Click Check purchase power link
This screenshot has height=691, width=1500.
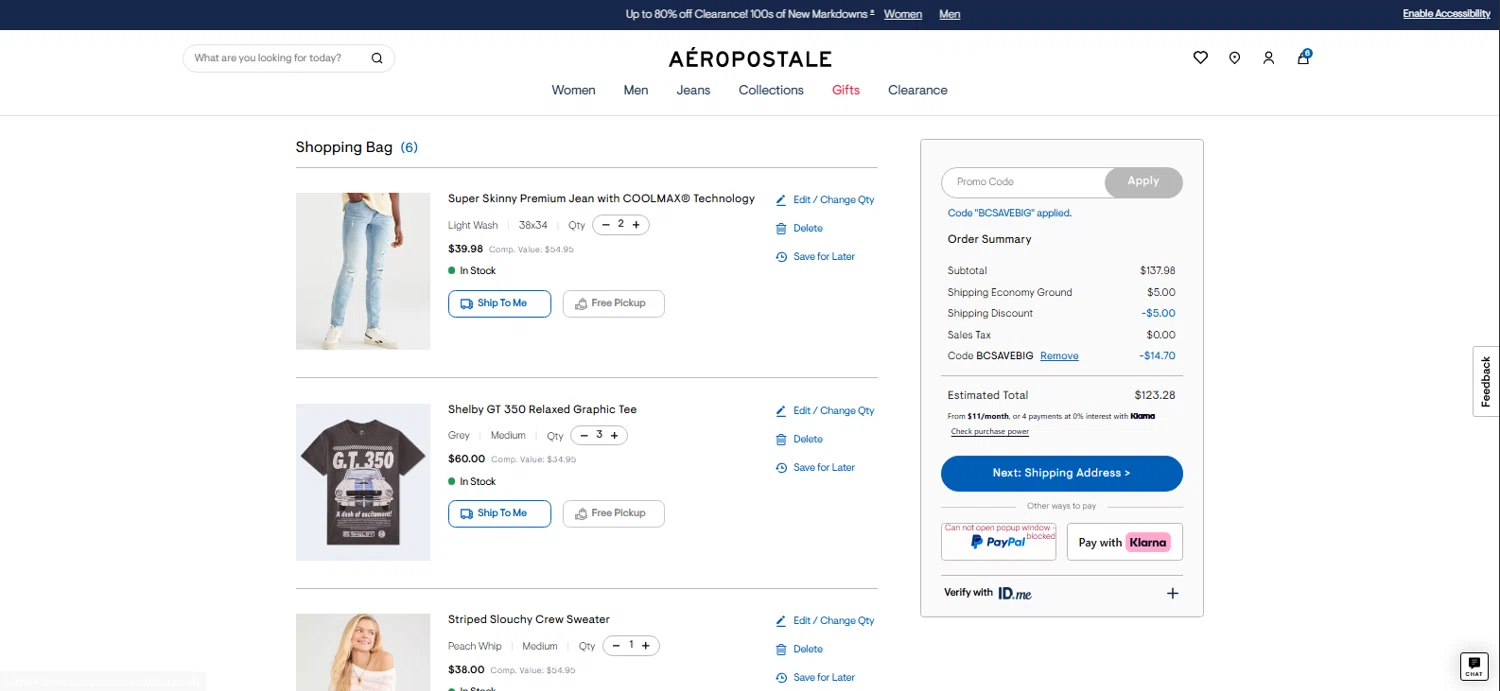tap(990, 432)
